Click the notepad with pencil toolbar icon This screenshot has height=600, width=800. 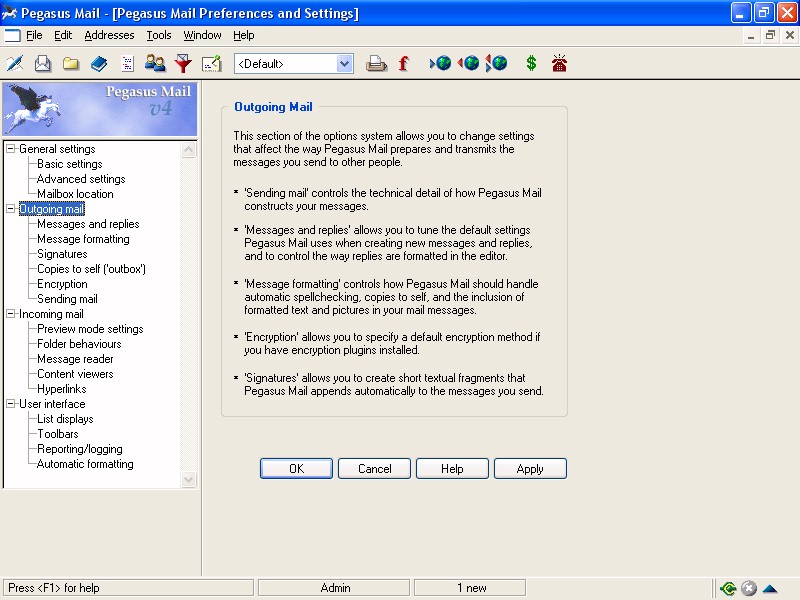211,64
